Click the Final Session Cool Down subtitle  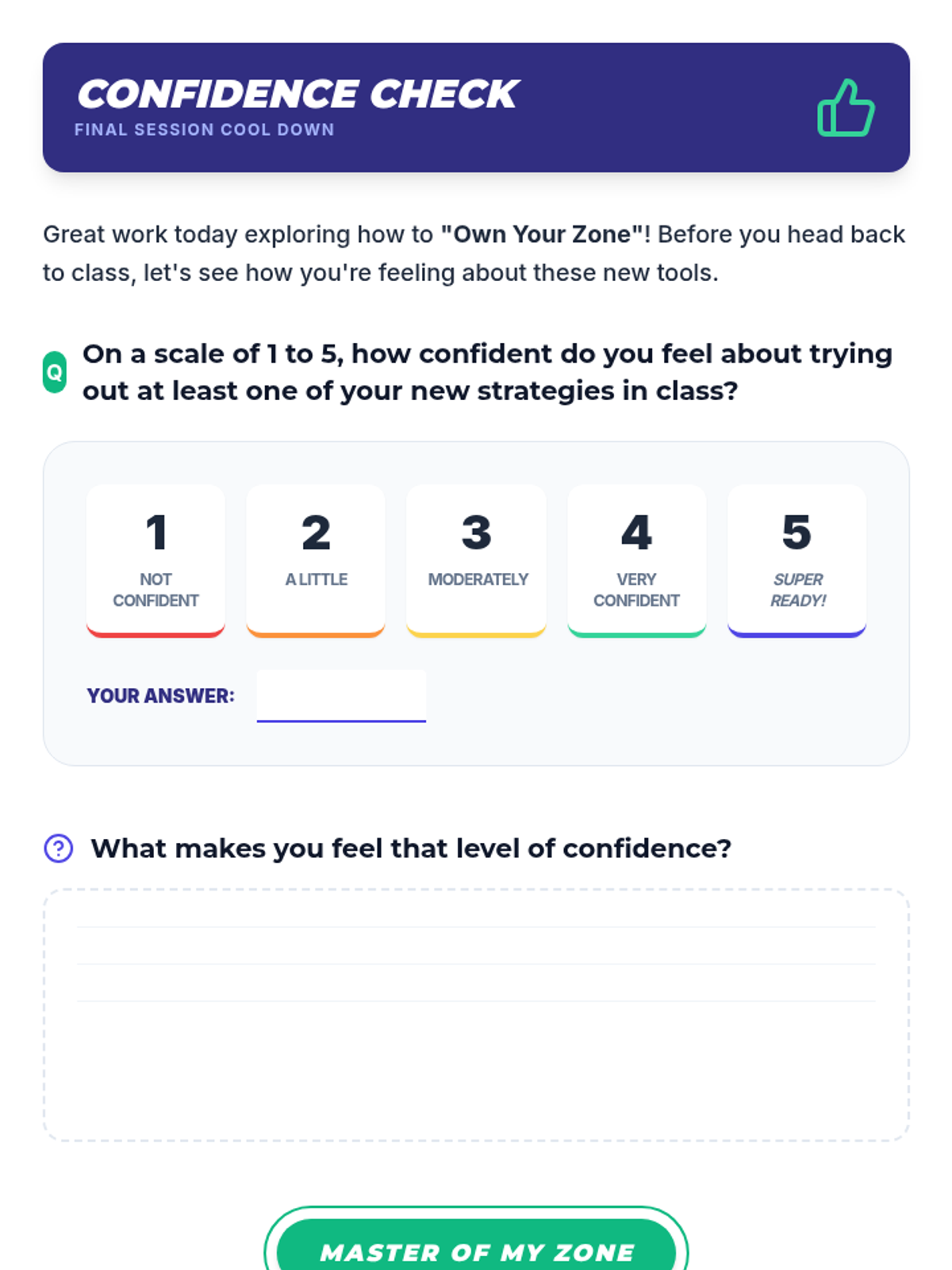pyautogui.click(x=205, y=129)
